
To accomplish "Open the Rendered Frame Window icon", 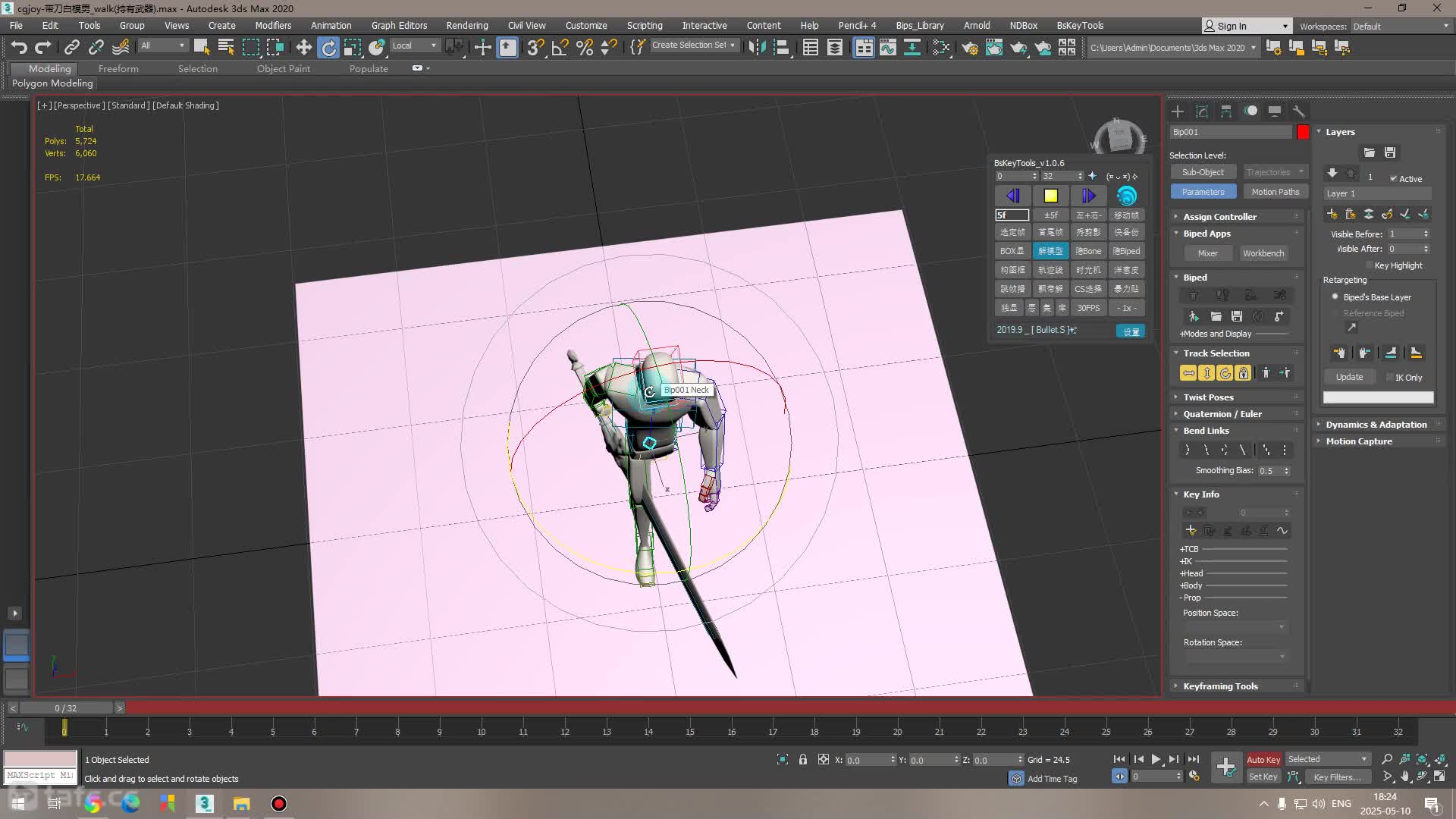I will pyautogui.click(x=994, y=48).
